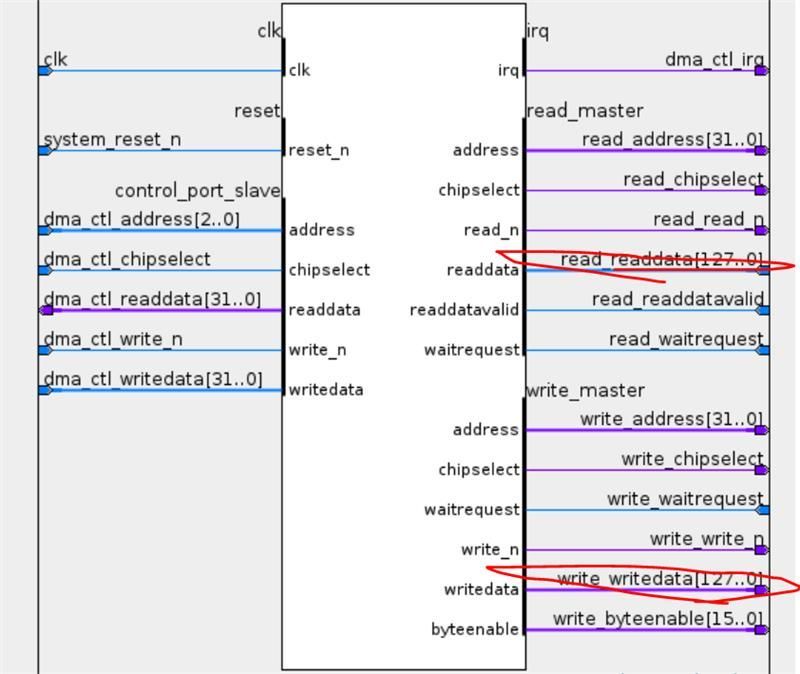Click the write_writedata[127..0] output pin icon
Image resolution: width=800 pixels, height=674 pixels.
point(762,590)
